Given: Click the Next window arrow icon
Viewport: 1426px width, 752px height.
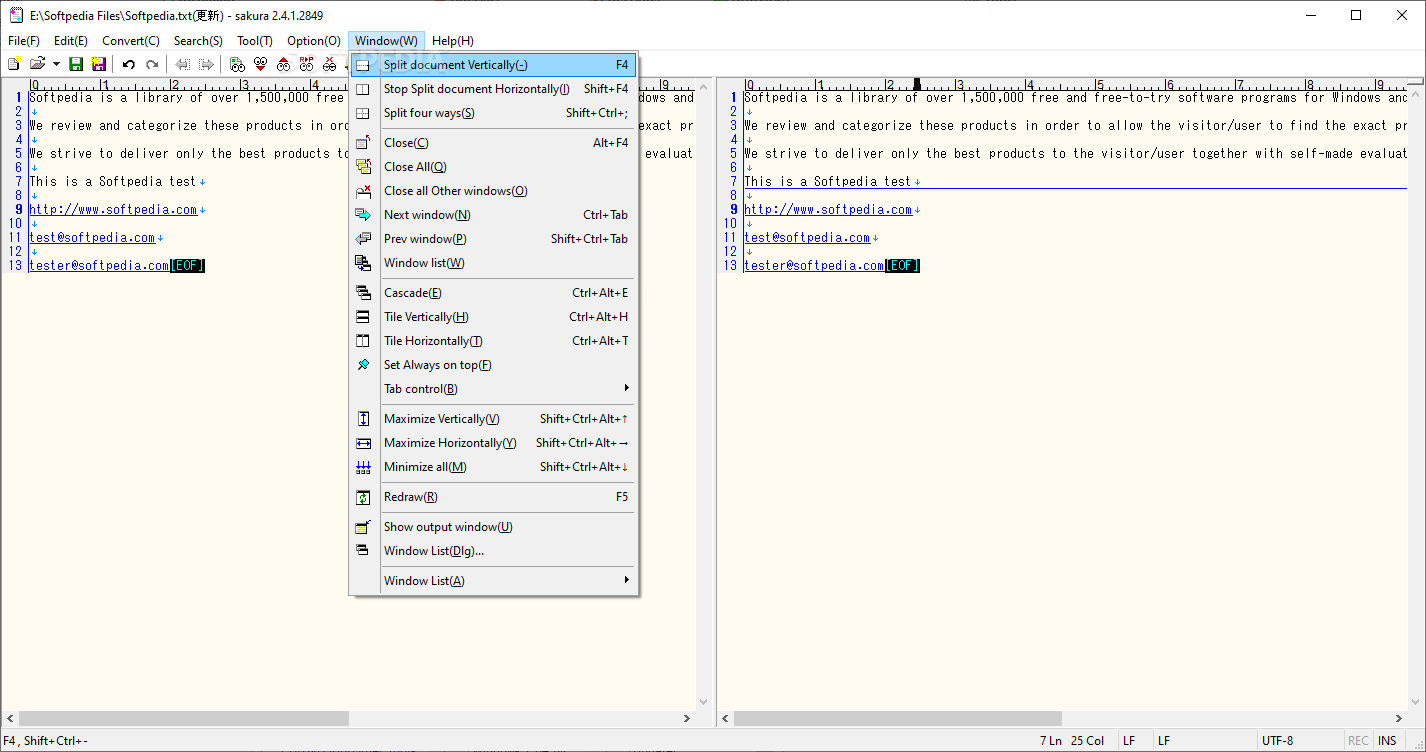Looking at the screenshot, I should coord(363,215).
